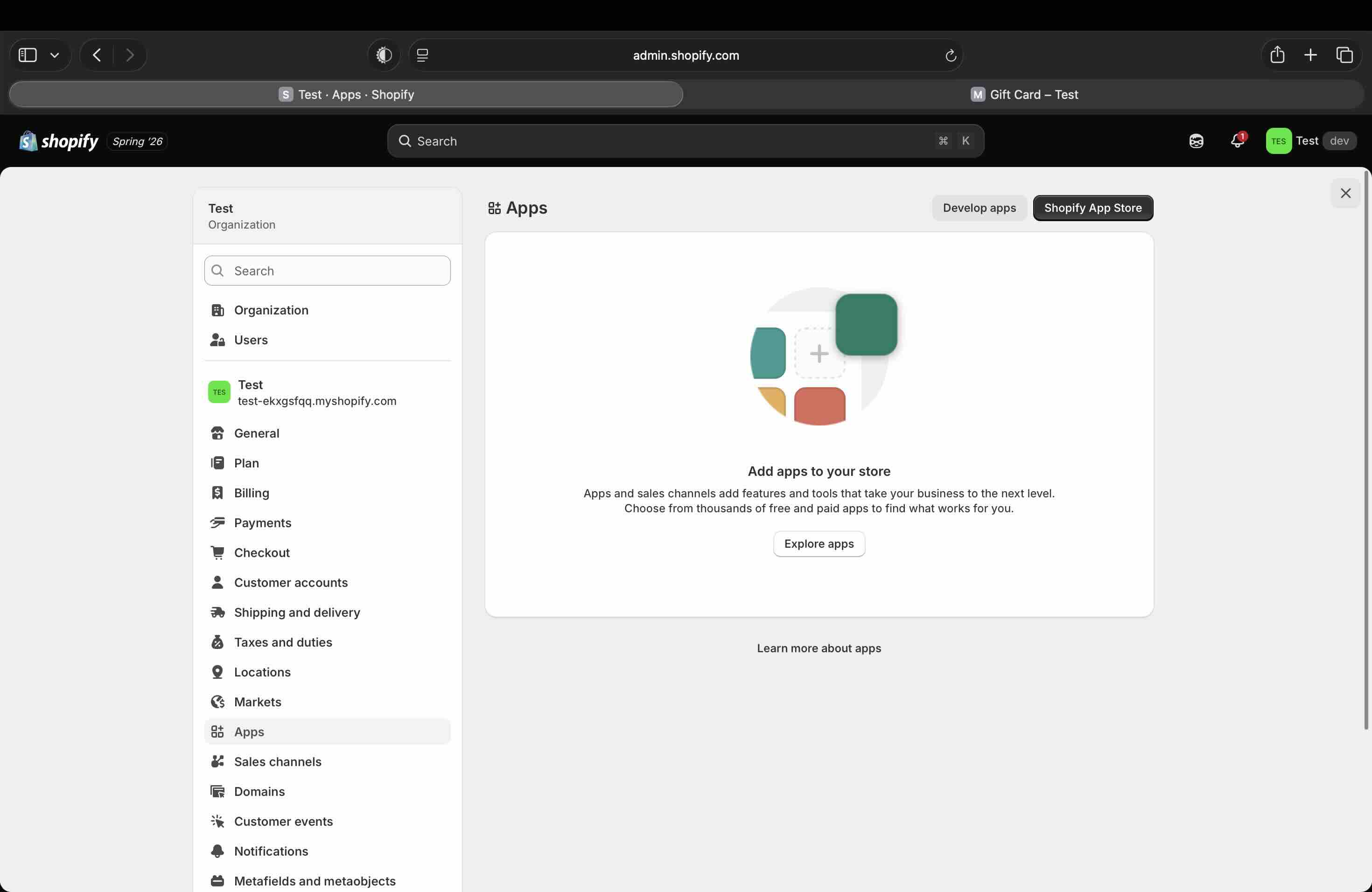
Task: Open the Safari share menu
Action: [x=1277, y=55]
